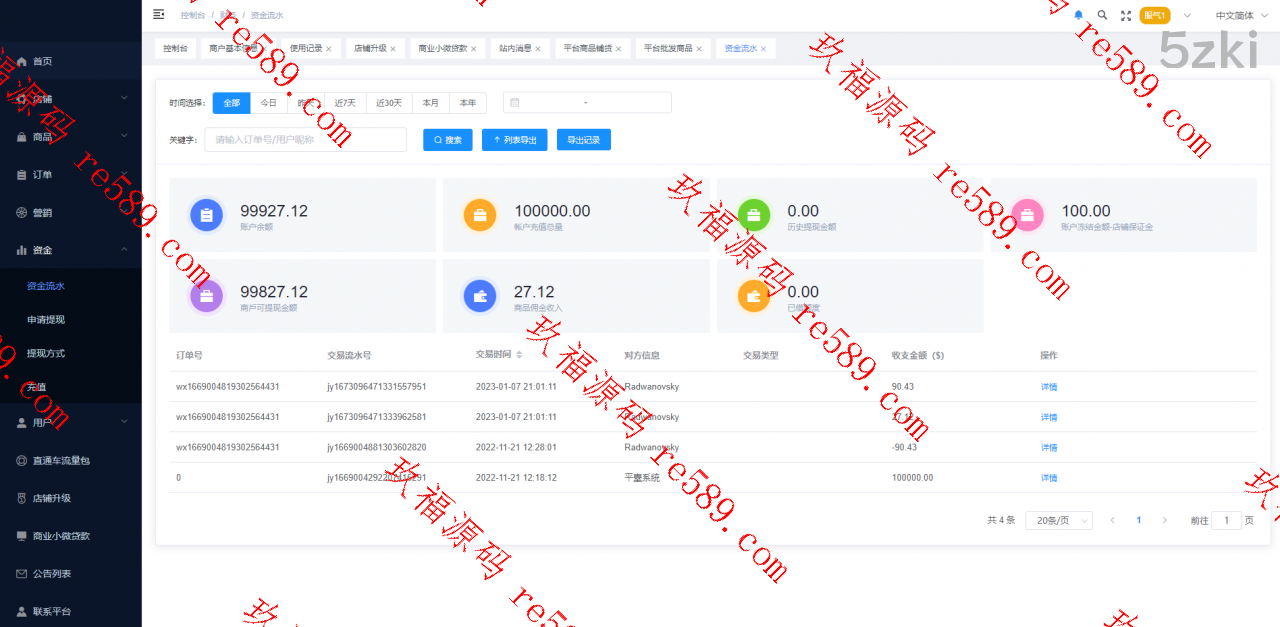Click the 商户可提现金额 purple icon
Screen dimensions: 1280x627
pos(206,296)
